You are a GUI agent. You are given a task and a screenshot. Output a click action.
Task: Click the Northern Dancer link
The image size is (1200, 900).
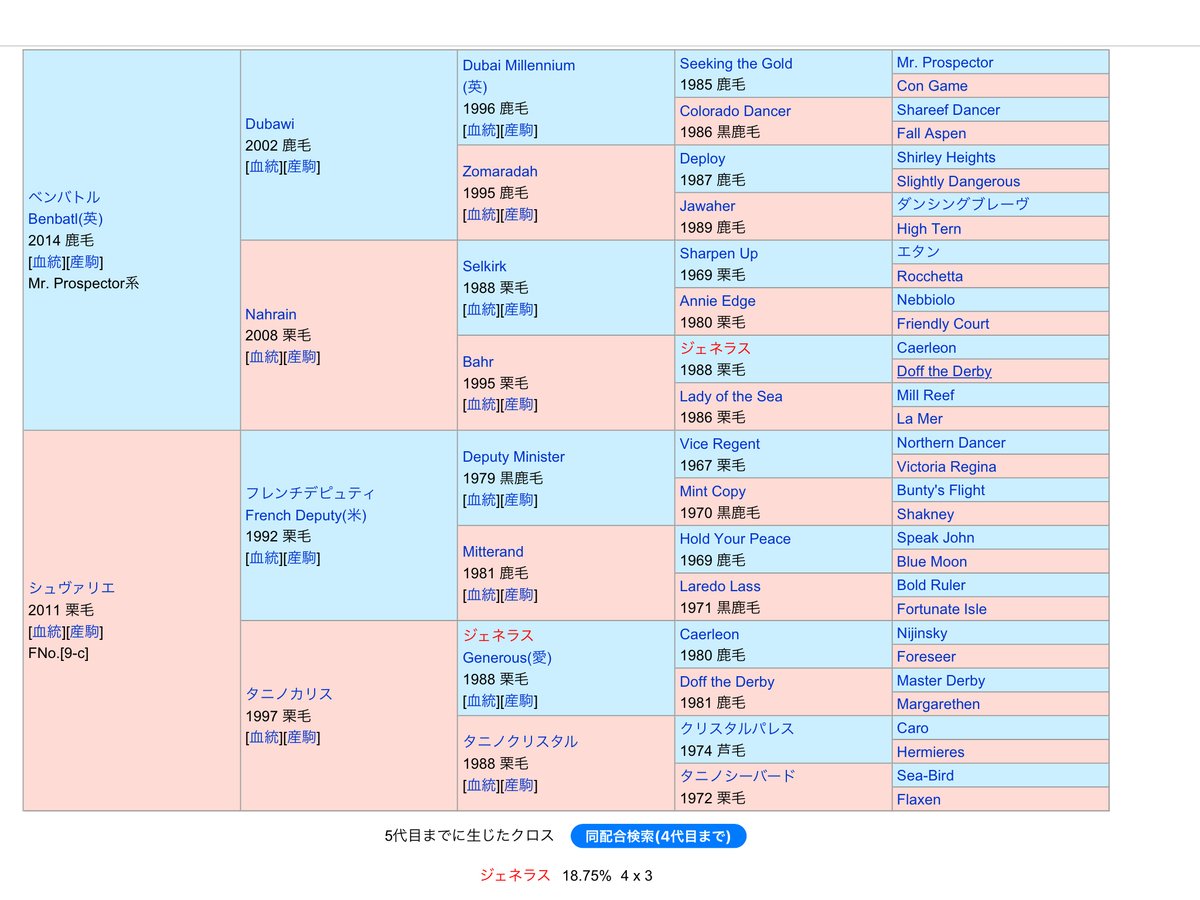[x=951, y=443]
